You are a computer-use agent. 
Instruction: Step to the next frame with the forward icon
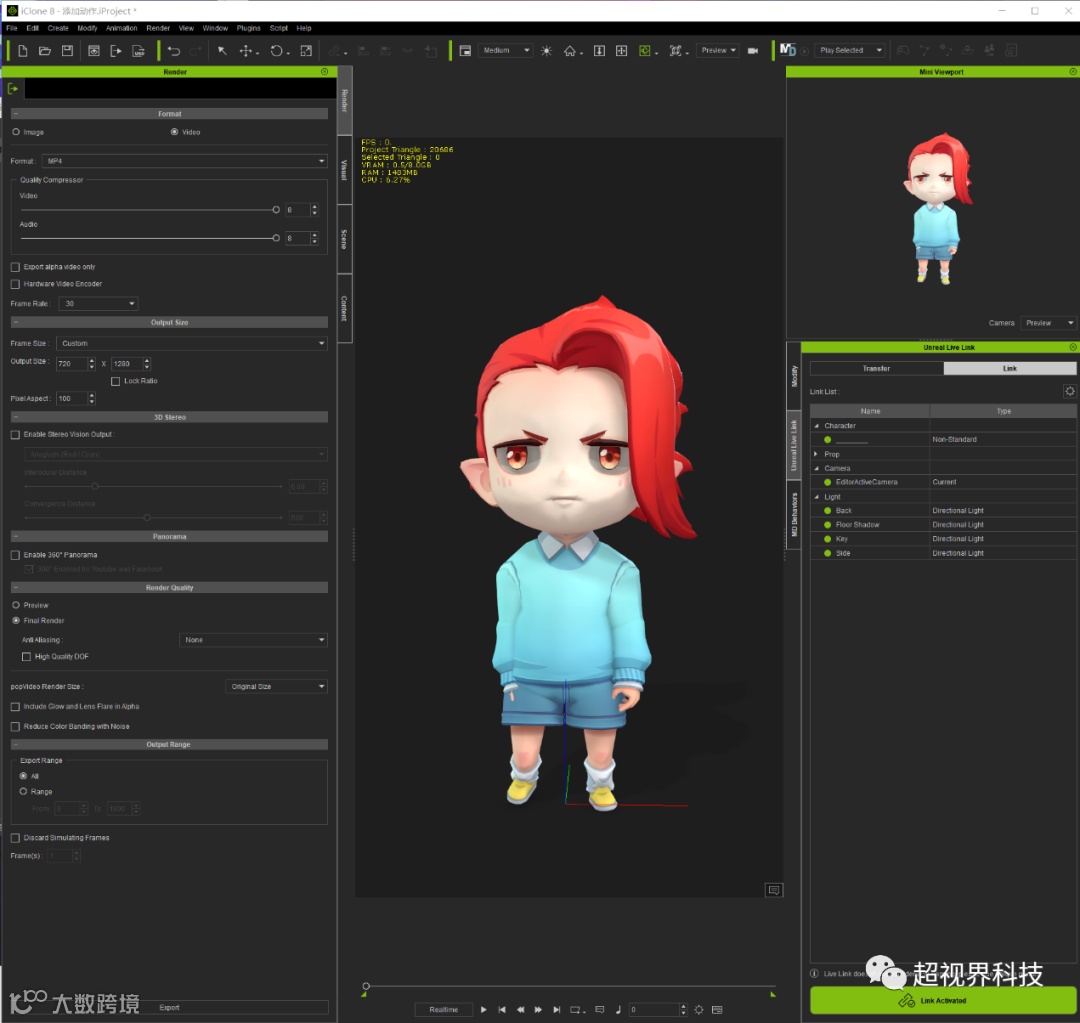[538, 1010]
